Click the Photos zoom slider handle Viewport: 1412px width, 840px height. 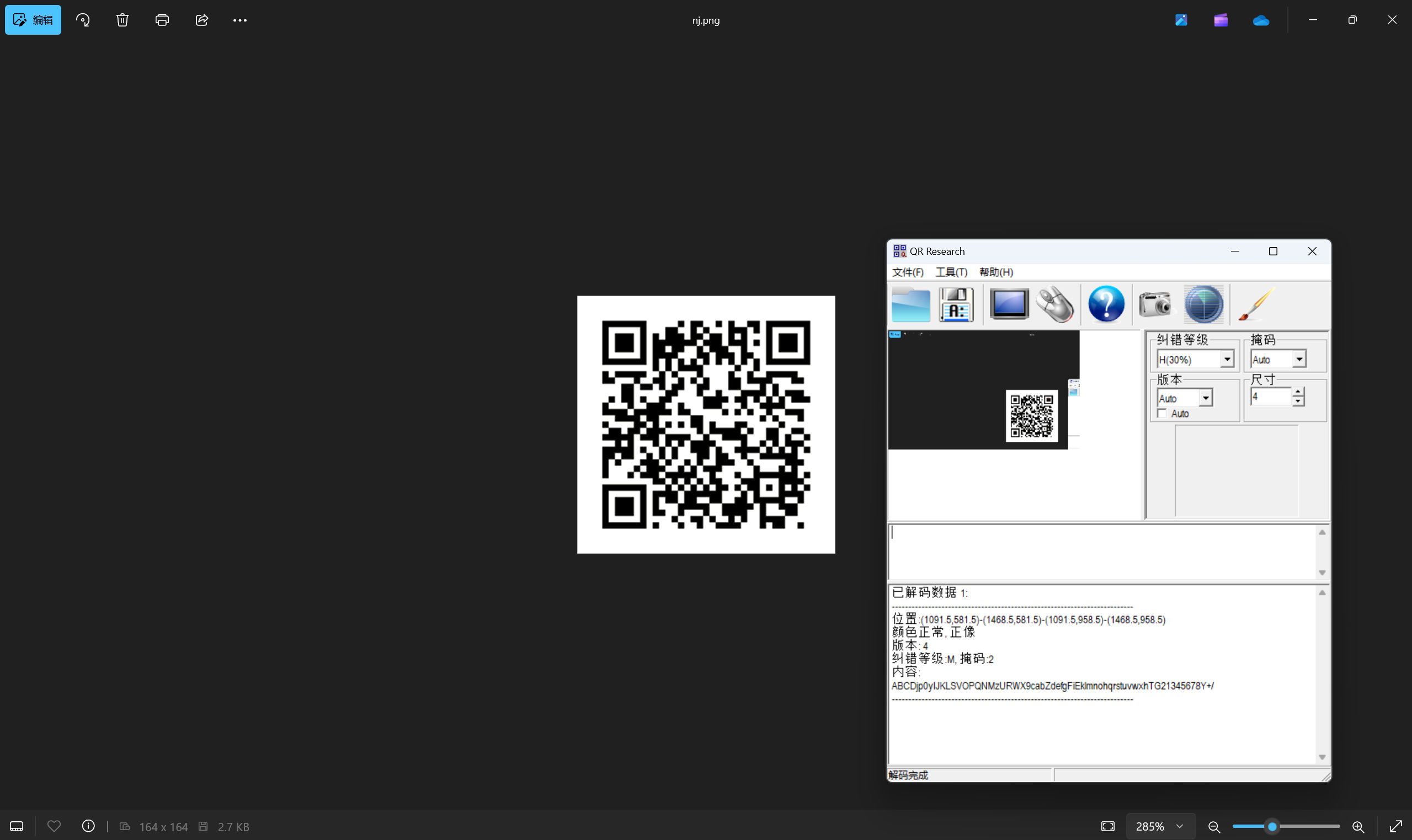(x=1272, y=826)
